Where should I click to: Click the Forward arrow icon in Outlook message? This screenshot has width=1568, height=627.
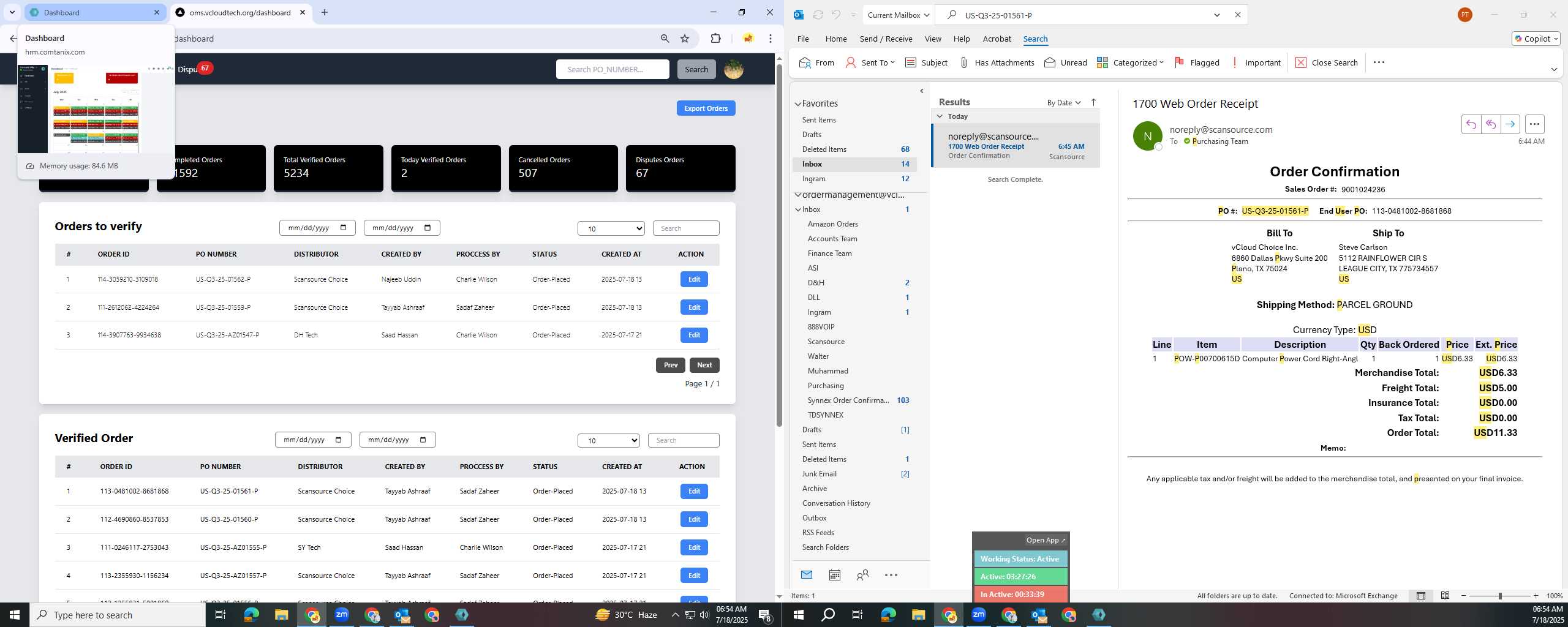pos(1510,124)
